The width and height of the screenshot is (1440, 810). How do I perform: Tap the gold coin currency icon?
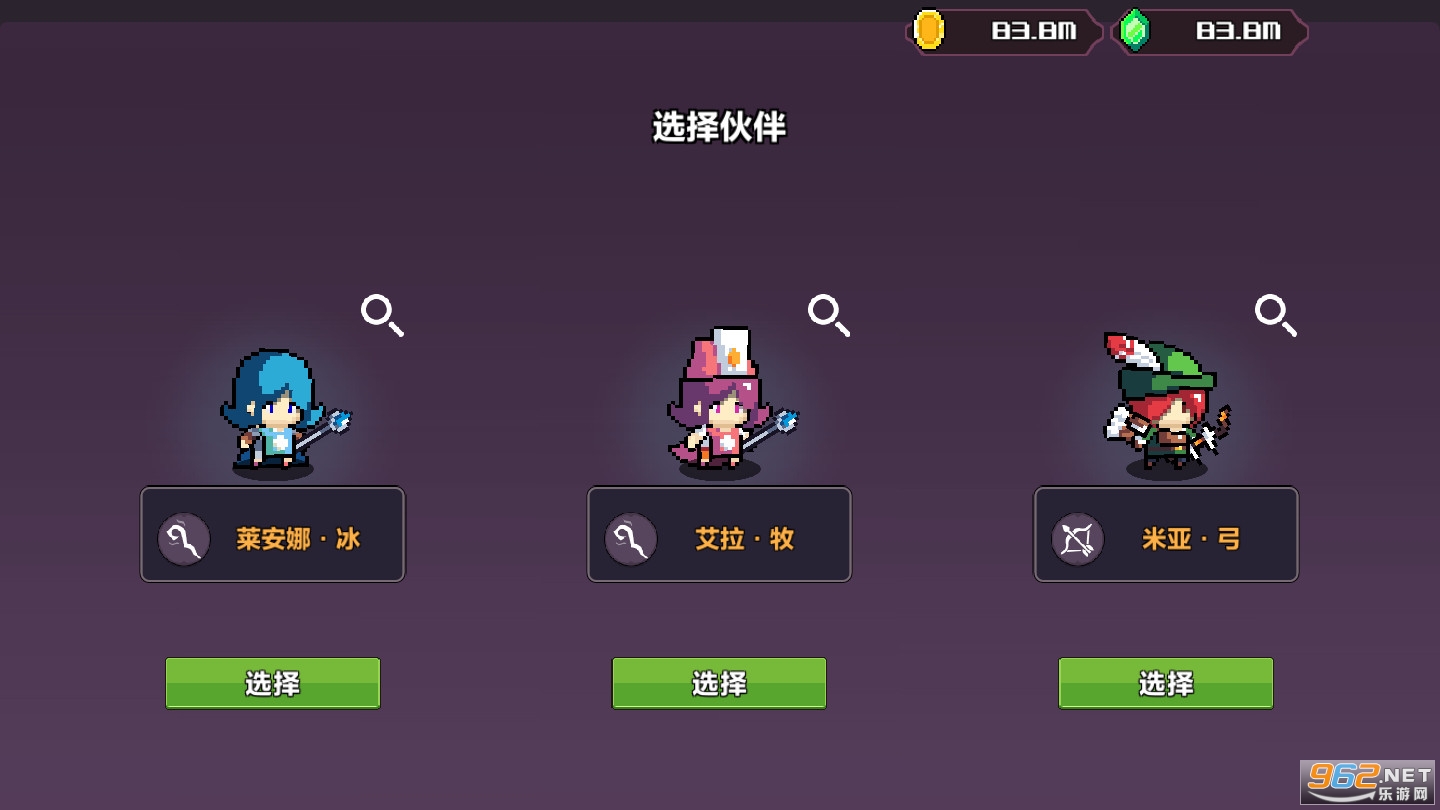(x=929, y=30)
